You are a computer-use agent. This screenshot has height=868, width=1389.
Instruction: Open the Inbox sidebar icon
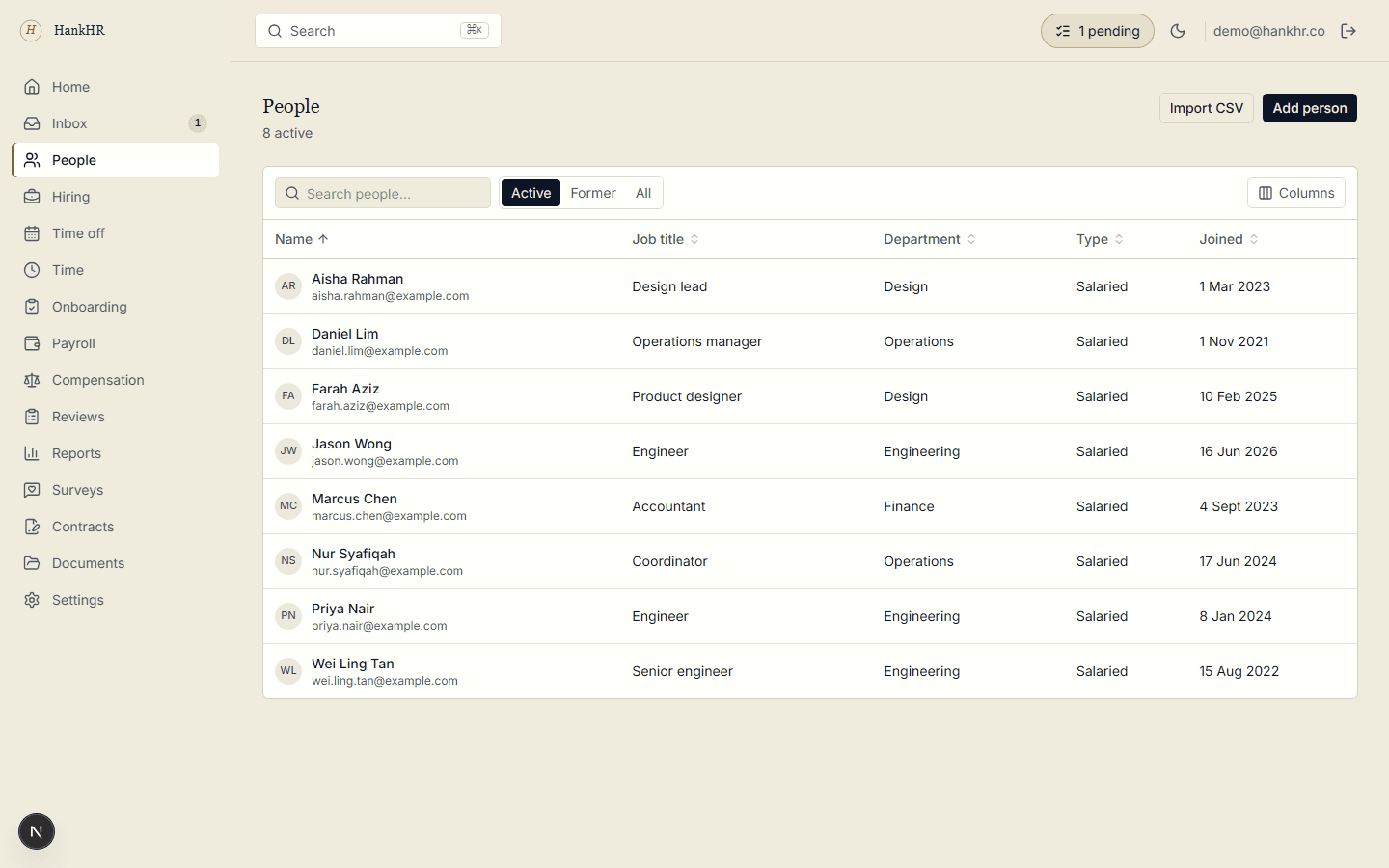tap(32, 123)
